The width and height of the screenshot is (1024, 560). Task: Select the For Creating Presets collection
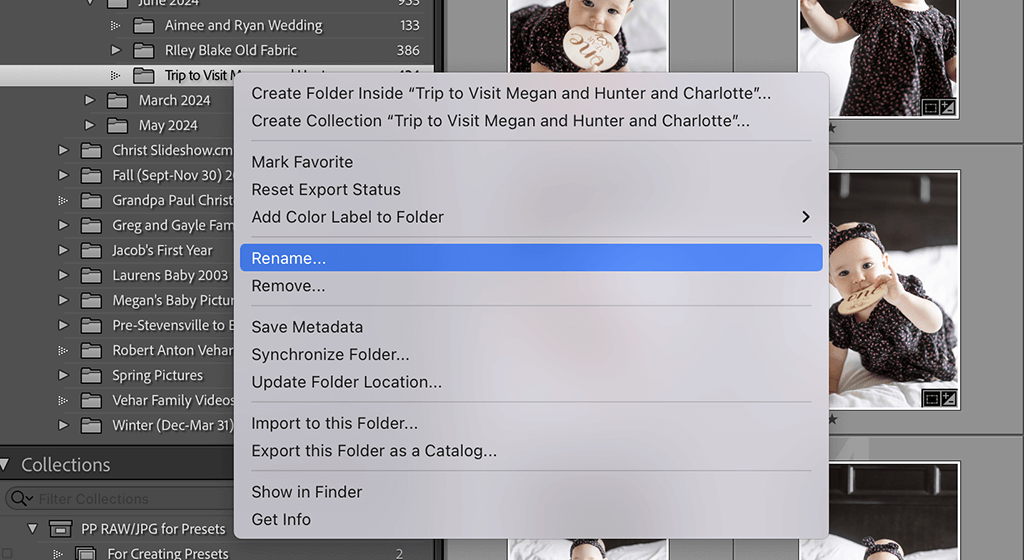168,553
